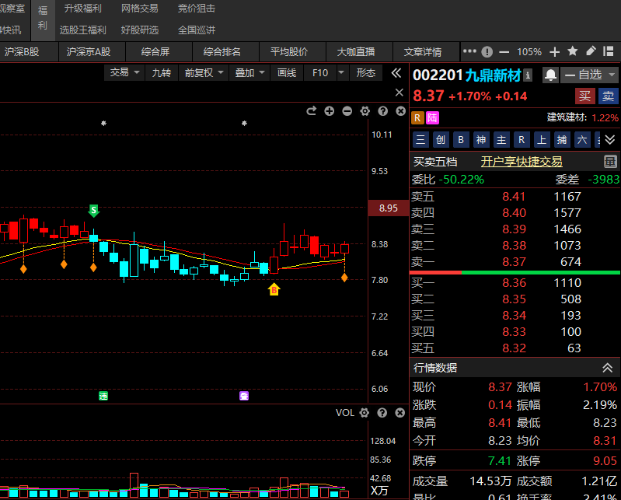This screenshot has width=621, height=500.
Task: Click the orange R tag badge
Action: [417, 118]
